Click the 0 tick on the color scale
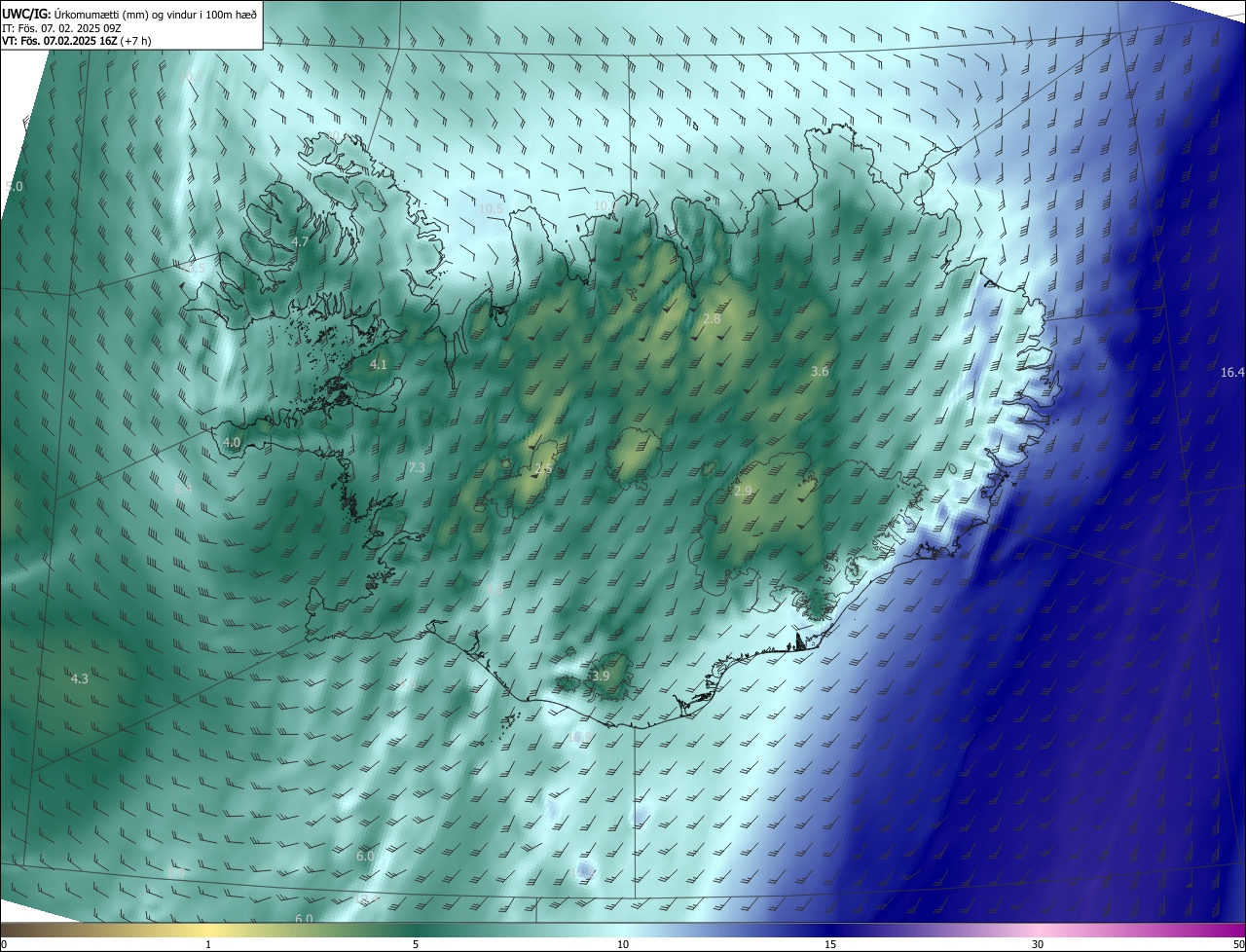The height and width of the screenshot is (952, 1246). pyautogui.click(x=3, y=944)
